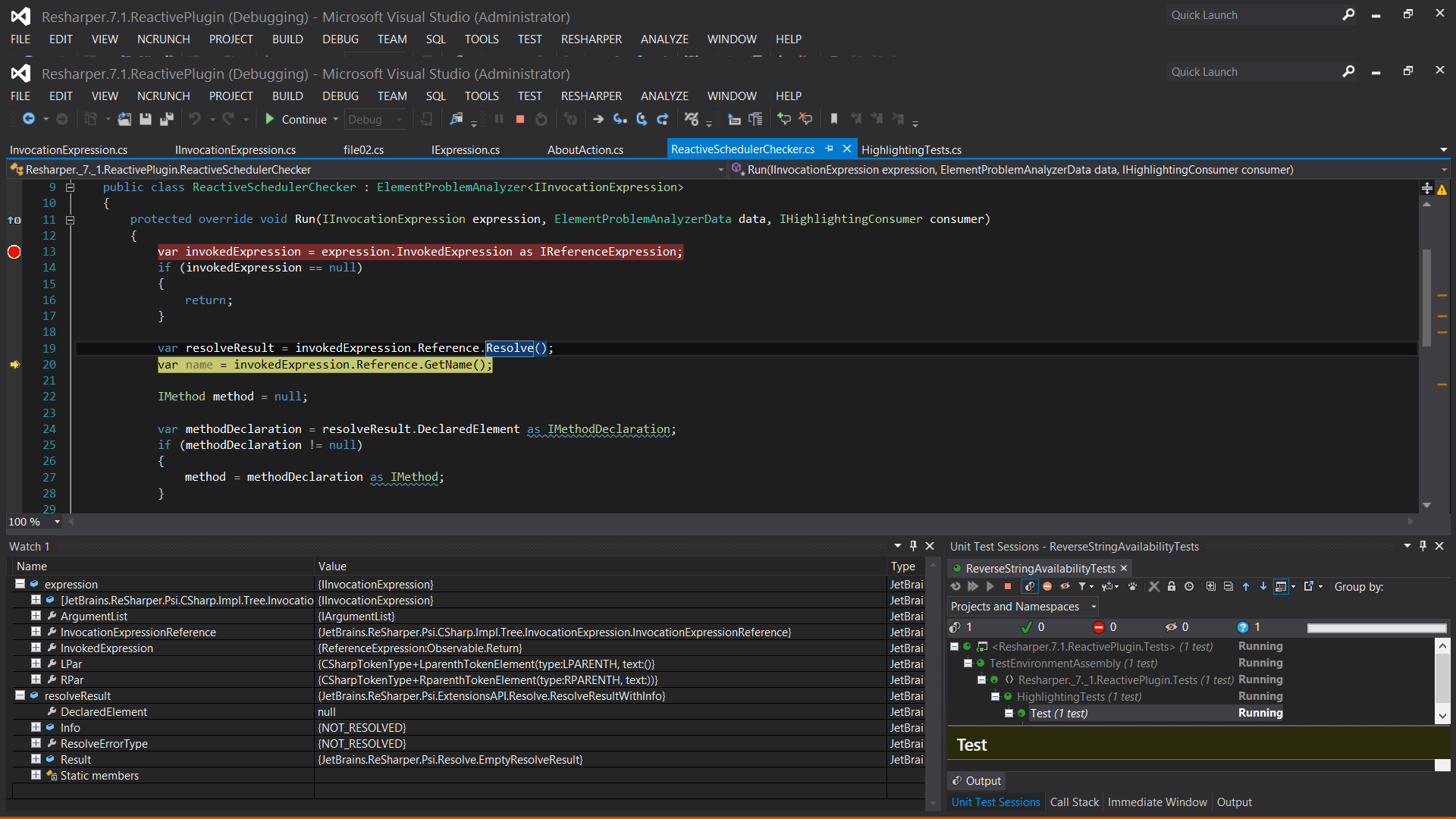Collapse HighlightingTests node in test tree
This screenshot has width=1456, height=819.
pos(996,696)
